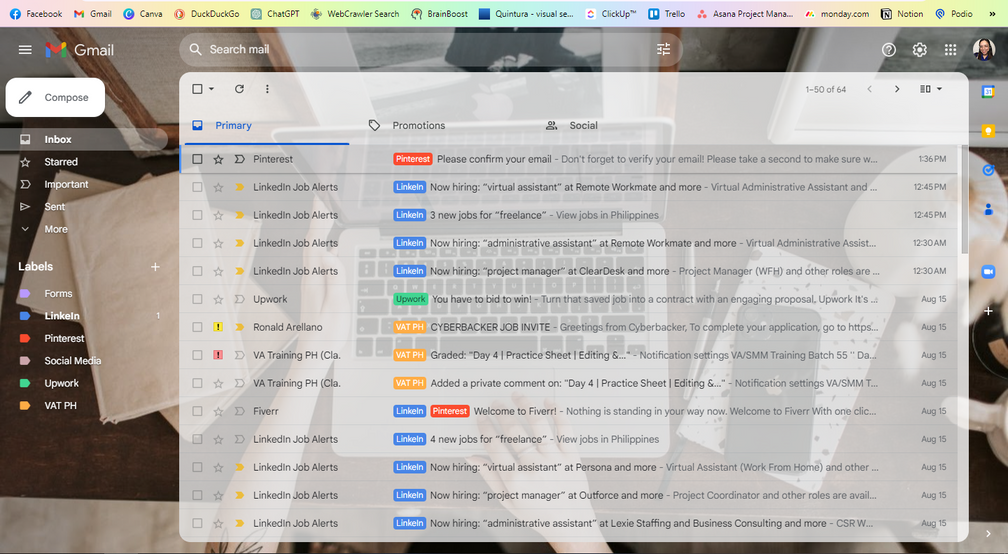Open Google Calendar side panel icon
The width and height of the screenshot is (1008, 554).
pyautogui.click(x=988, y=92)
